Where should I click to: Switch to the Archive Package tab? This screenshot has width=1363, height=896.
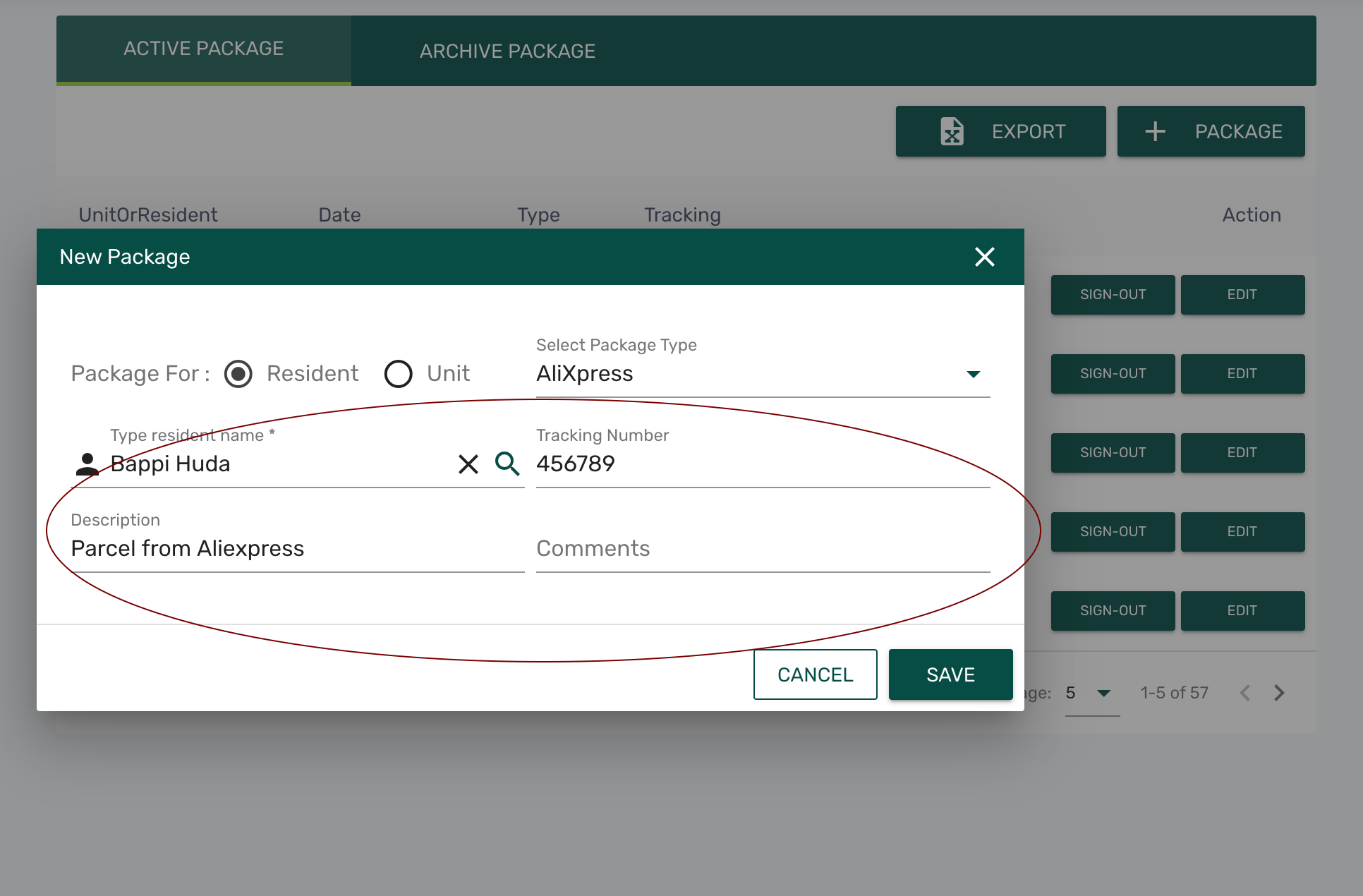(x=507, y=51)
